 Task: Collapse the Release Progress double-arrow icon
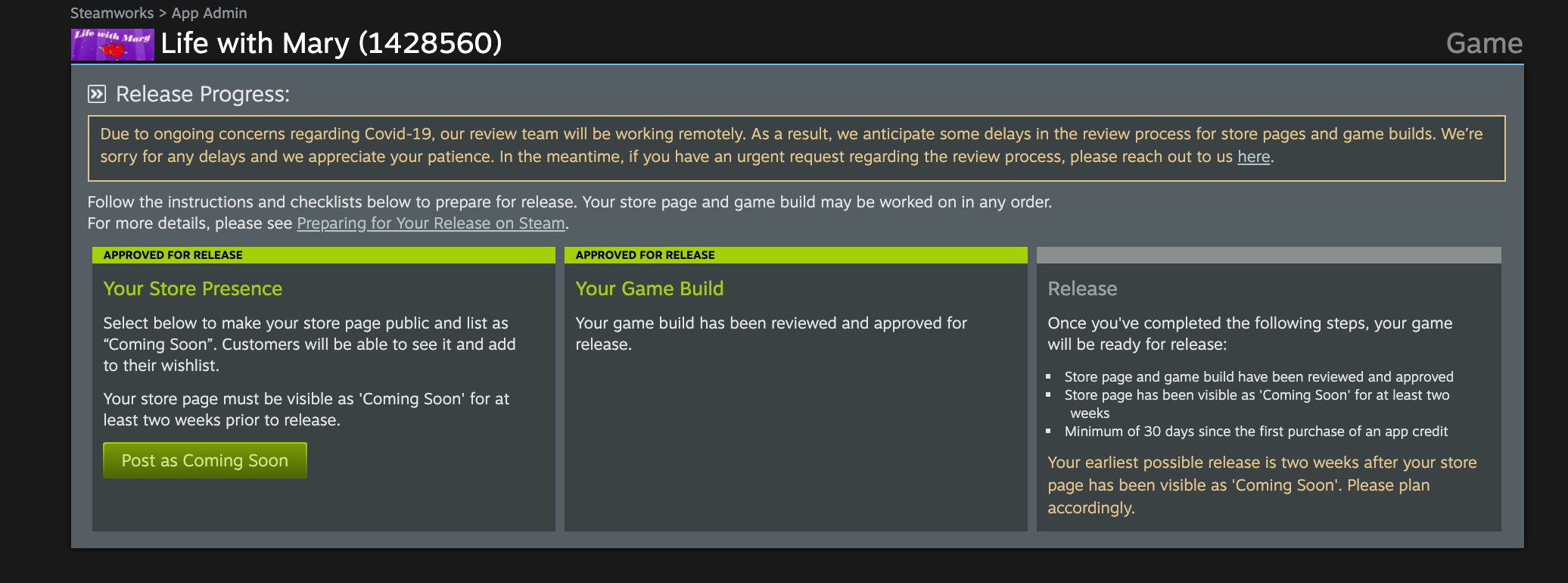click(97, 94)
